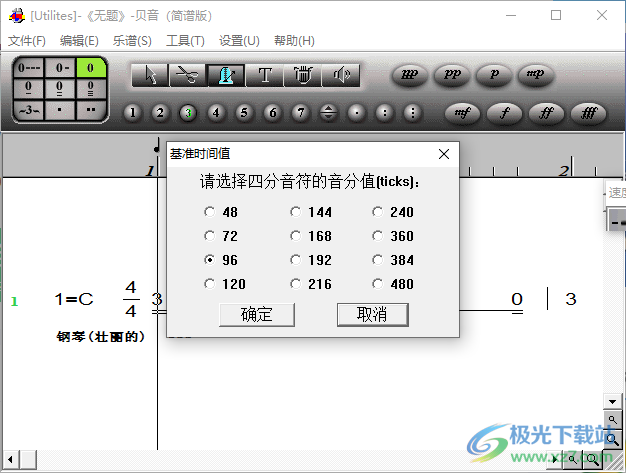This screenshot has height=473, width=626.
Task: Open the 编辑(E) menu
Action: pos(79,40)
